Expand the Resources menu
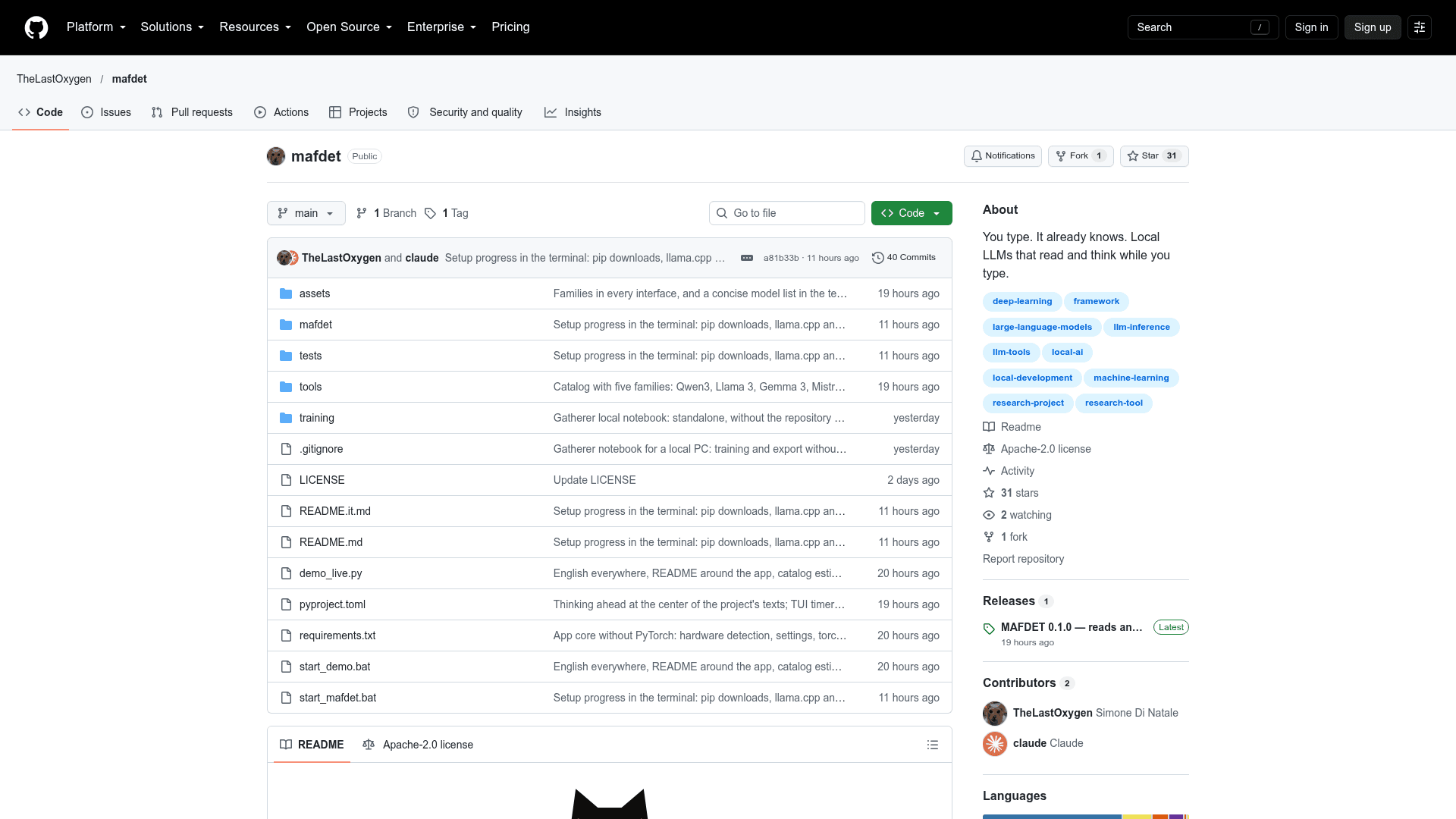The height and width of the screenshot is (819, 1456). (x=255, y=27)
